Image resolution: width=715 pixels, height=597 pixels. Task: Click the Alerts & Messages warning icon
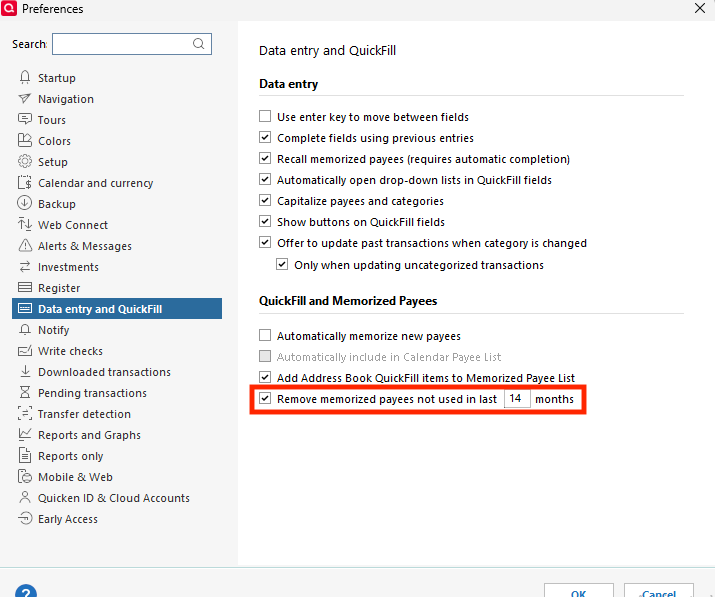(x=25, y=245)
